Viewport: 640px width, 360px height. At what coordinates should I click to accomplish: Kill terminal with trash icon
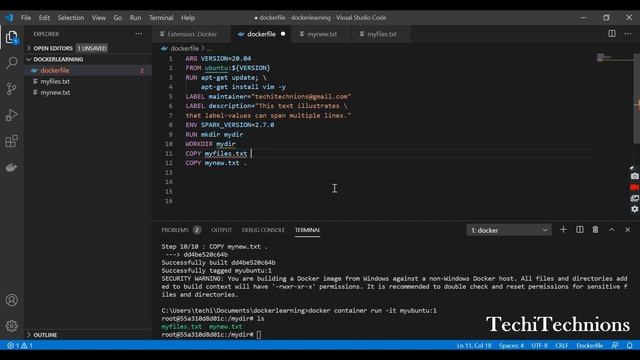click(596, 230)
